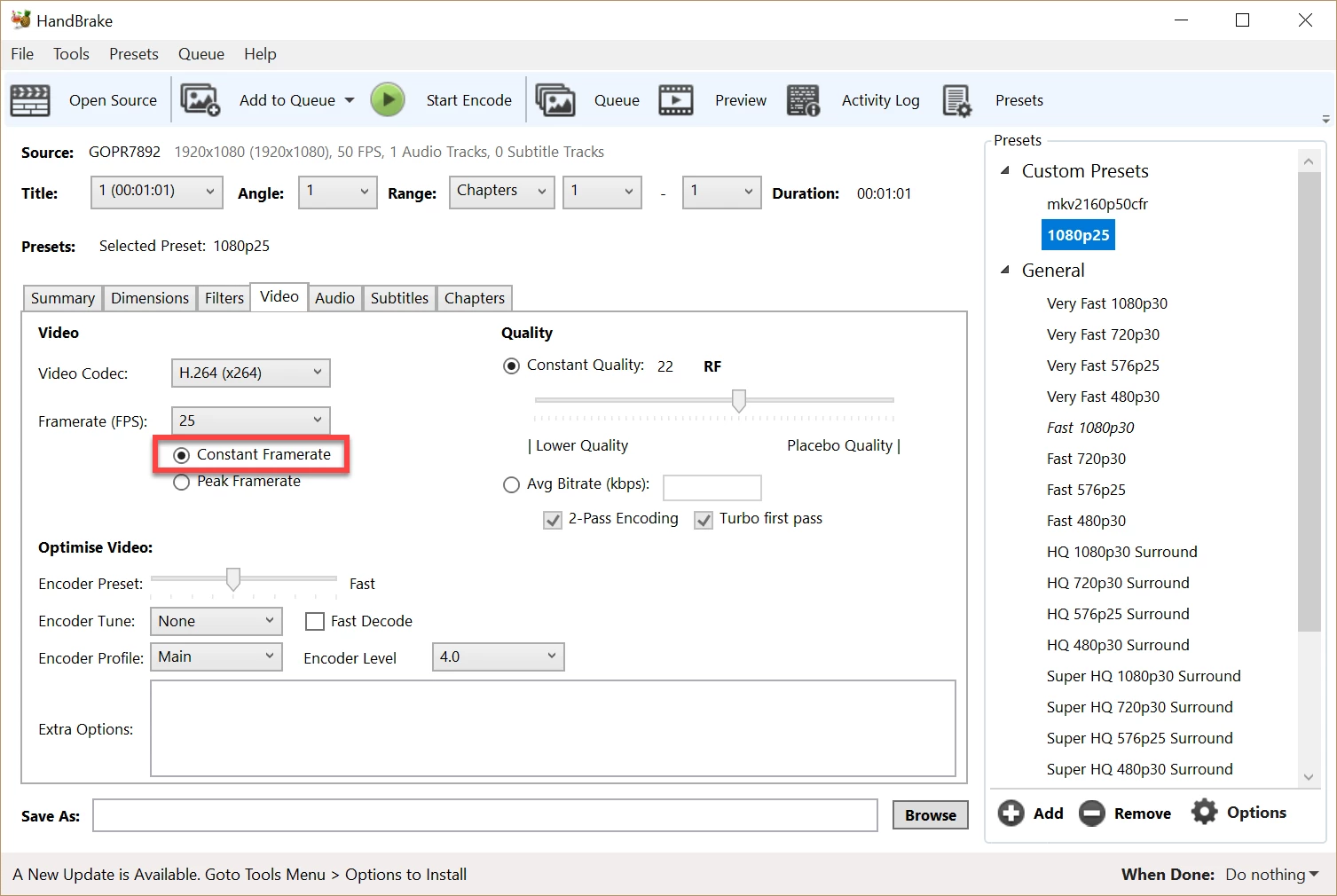Screen dimensions: 1337x896
Task: Open the Add to Queue dropdown arrow
Action: (x=350, y=100)
